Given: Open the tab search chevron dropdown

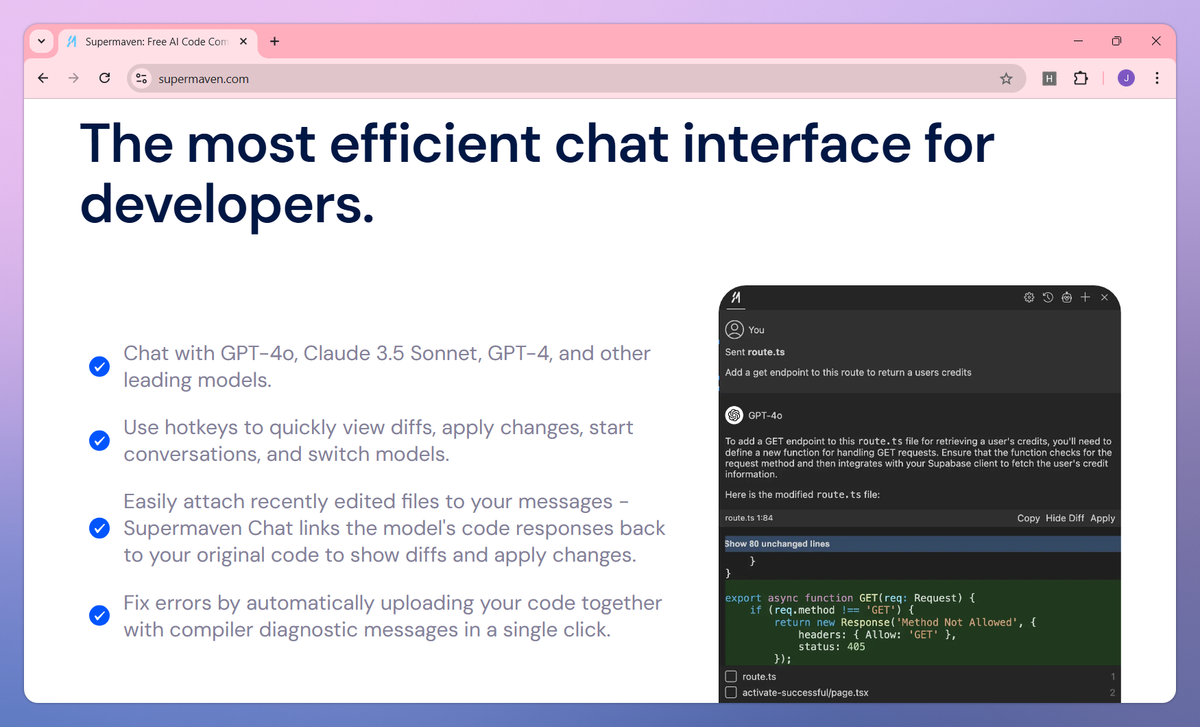Looking at the screenshot, I should point(41,42).
